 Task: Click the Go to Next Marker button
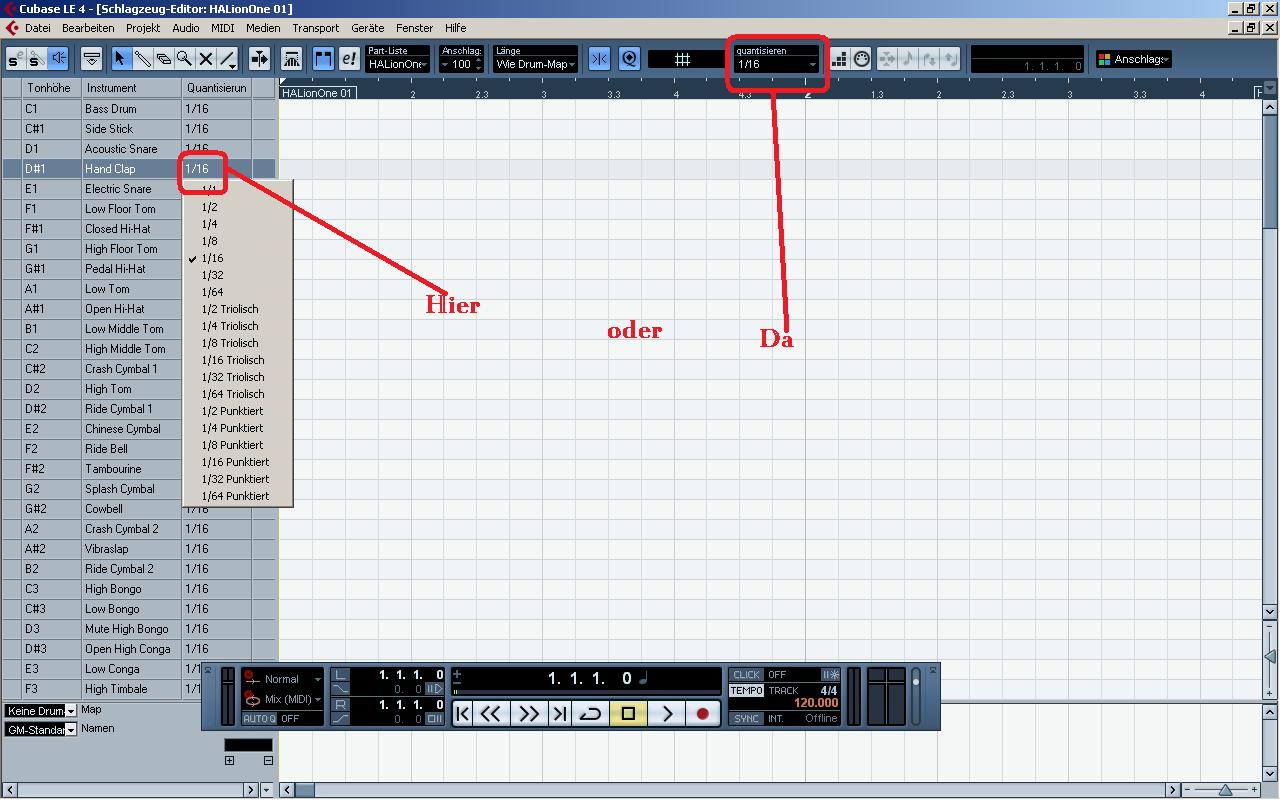pos(560,713)
